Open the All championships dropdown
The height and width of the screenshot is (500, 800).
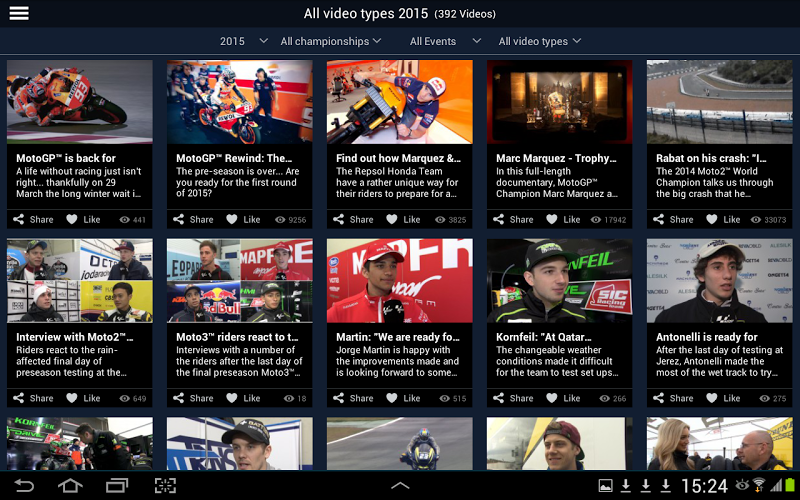(331, 41)
